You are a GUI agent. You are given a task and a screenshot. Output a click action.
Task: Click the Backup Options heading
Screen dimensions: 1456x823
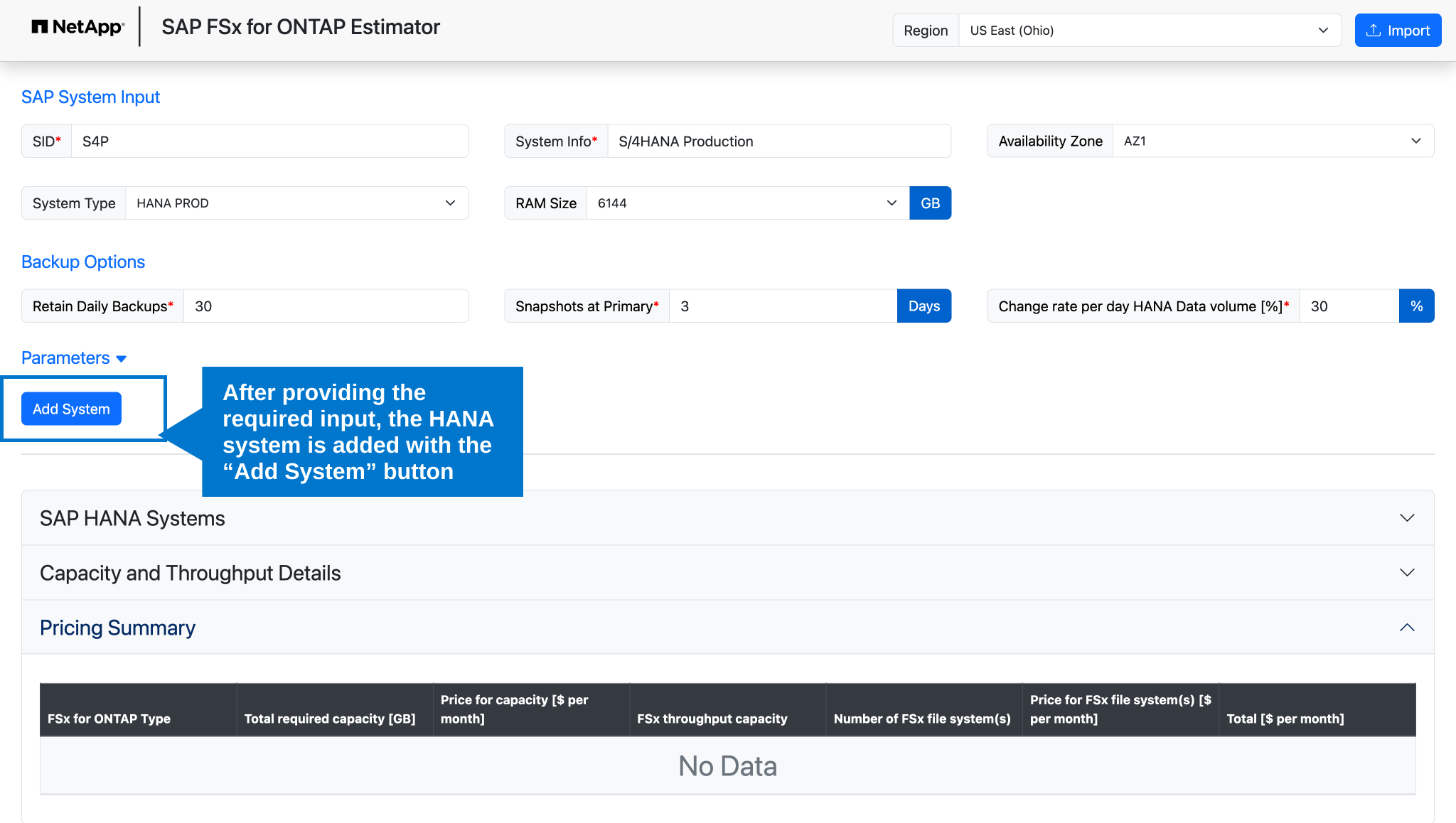pyautogui.click(x=83, y=262)
